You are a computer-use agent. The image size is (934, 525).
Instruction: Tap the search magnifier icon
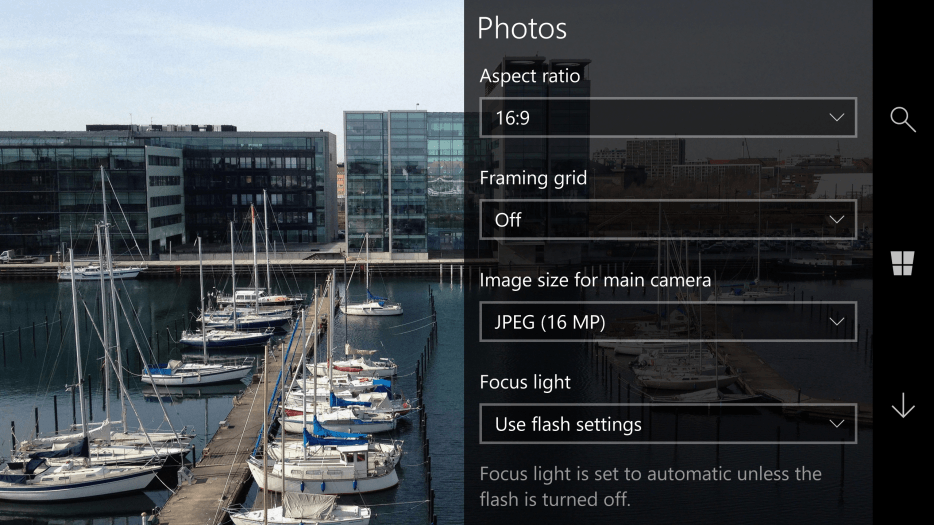coord(902,120)
